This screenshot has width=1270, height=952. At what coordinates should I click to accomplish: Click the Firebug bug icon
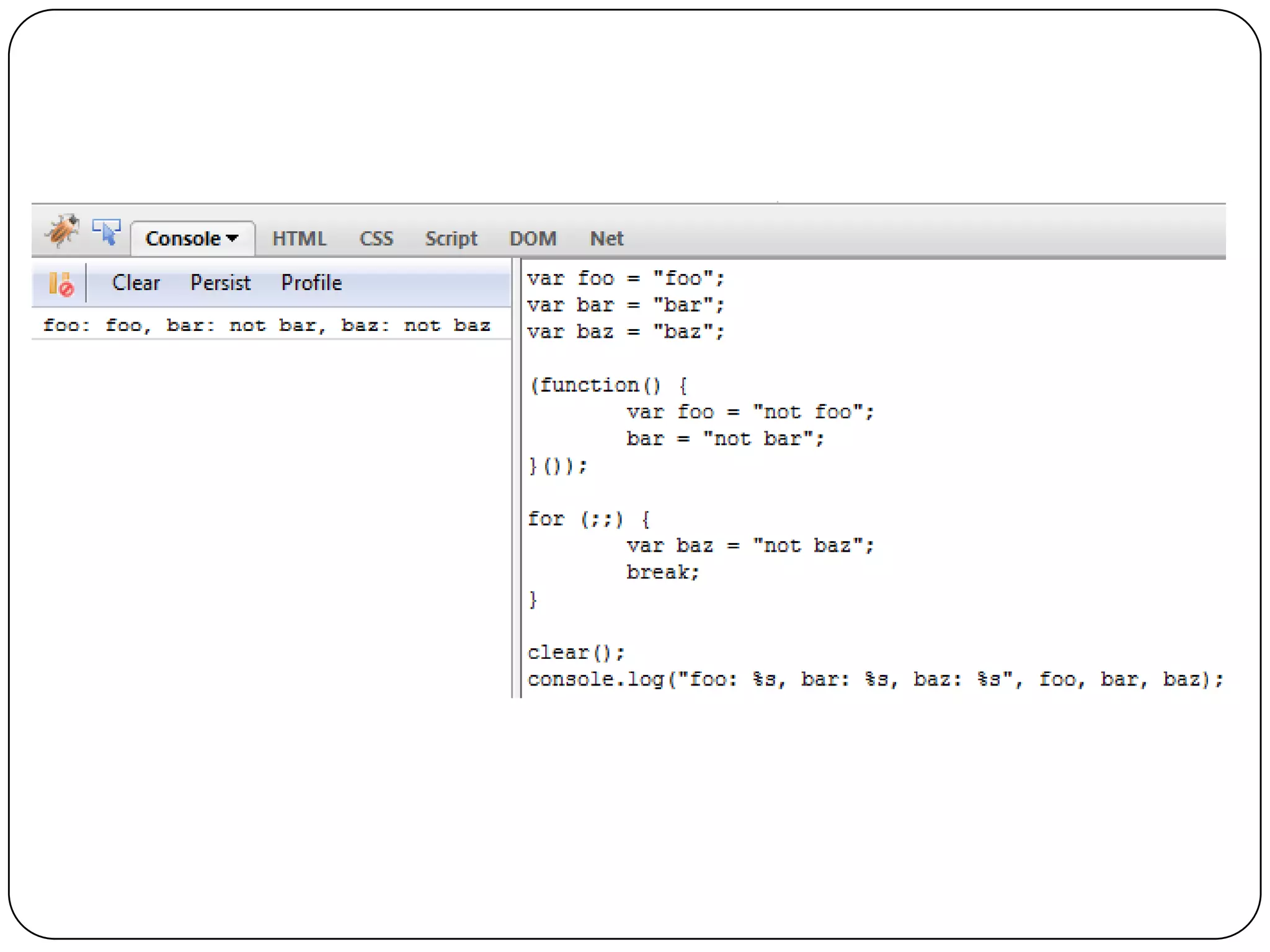coord(61,231)
